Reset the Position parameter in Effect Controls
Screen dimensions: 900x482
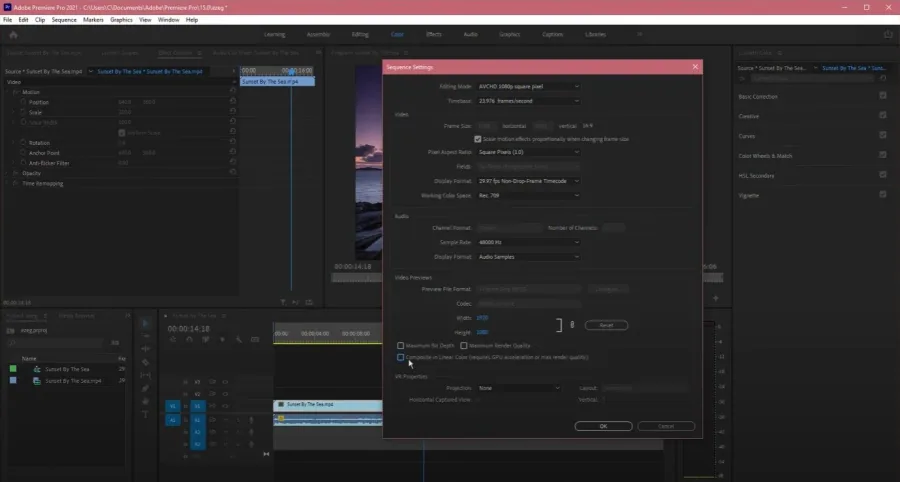pos(232,102)
